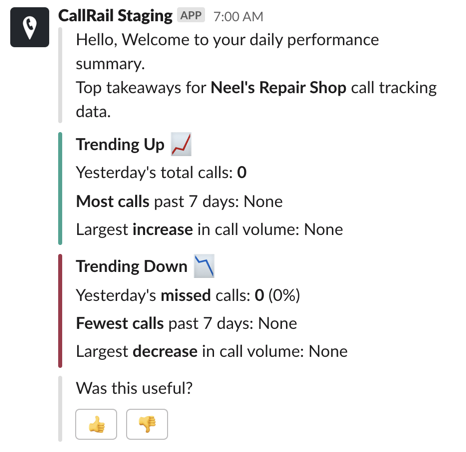This screenshot has height=452, width=466.
Task: Click Largest increase in call volume line
Action: coord(210,229)
